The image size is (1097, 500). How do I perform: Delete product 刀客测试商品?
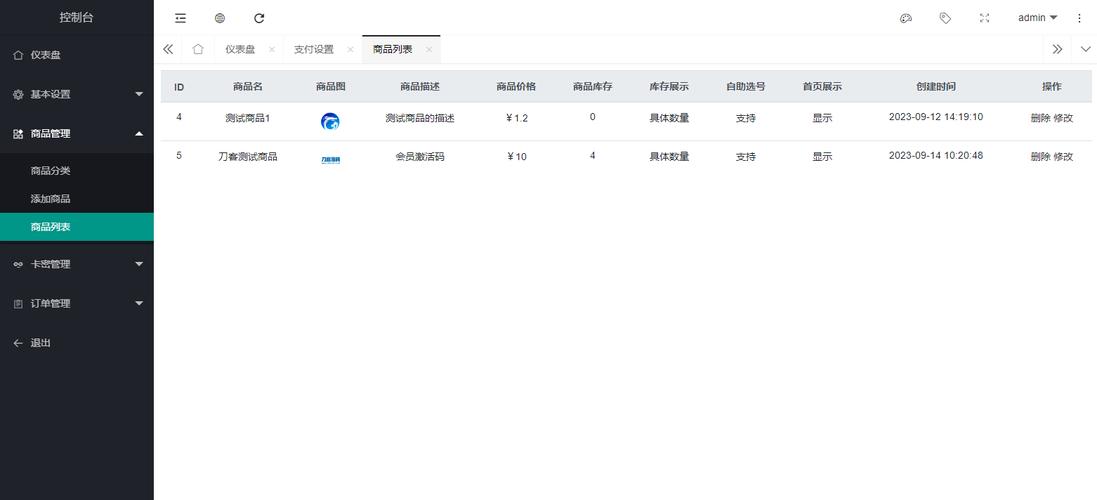point(1040,157)
